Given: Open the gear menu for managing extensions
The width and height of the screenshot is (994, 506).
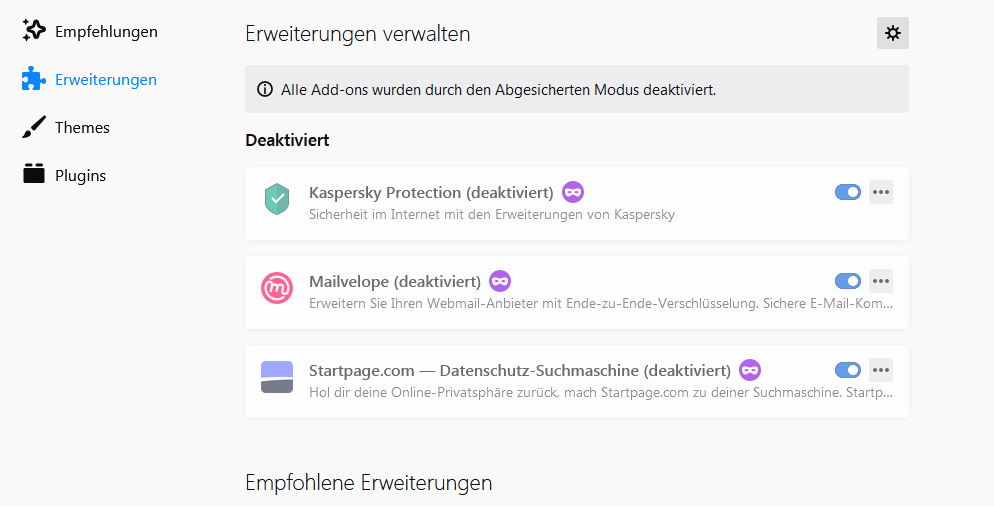Looking at the screenshot, I should pos(893,33).
